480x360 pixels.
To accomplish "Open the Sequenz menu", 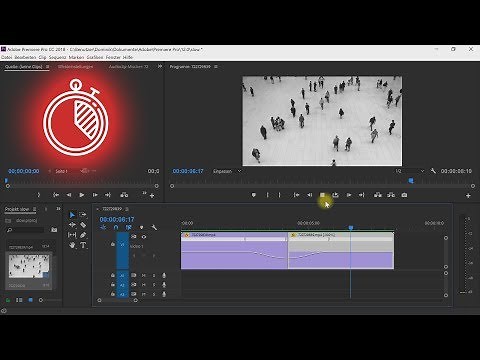I will point(57,57).
